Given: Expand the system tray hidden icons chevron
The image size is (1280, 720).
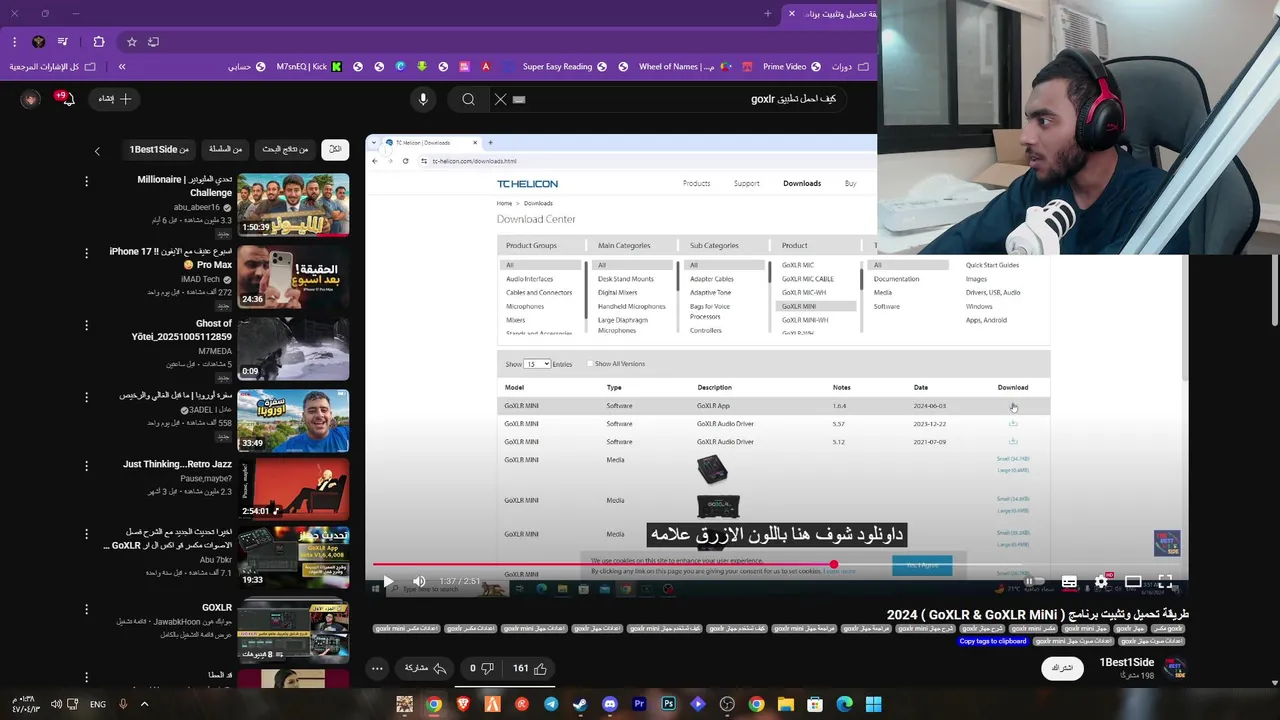Looking at the screenshot, I should [144, 704].
